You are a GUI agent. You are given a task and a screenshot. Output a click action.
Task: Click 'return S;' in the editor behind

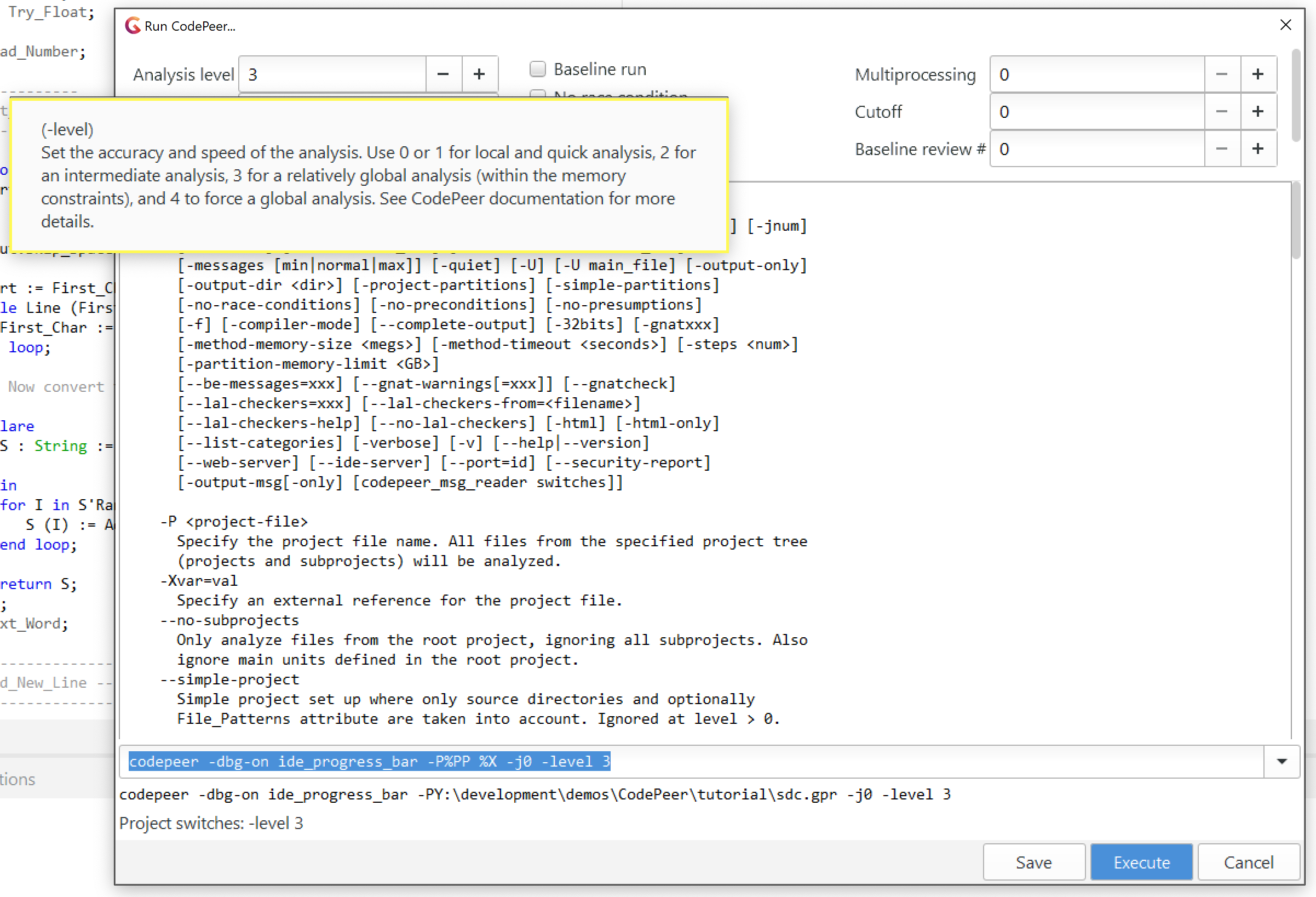[x=38, y=584]
